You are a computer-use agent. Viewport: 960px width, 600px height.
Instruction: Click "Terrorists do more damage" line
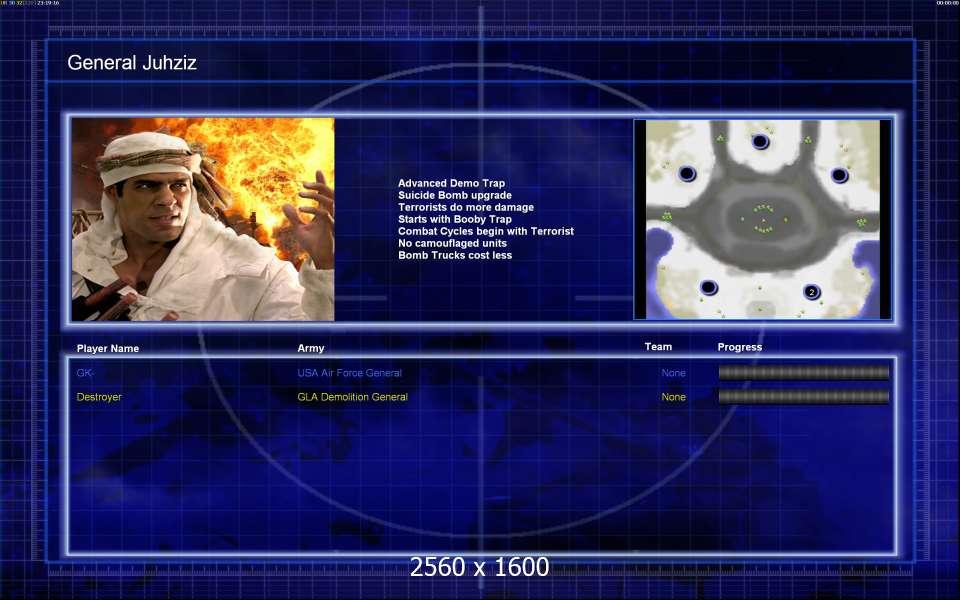coord(466,207)
